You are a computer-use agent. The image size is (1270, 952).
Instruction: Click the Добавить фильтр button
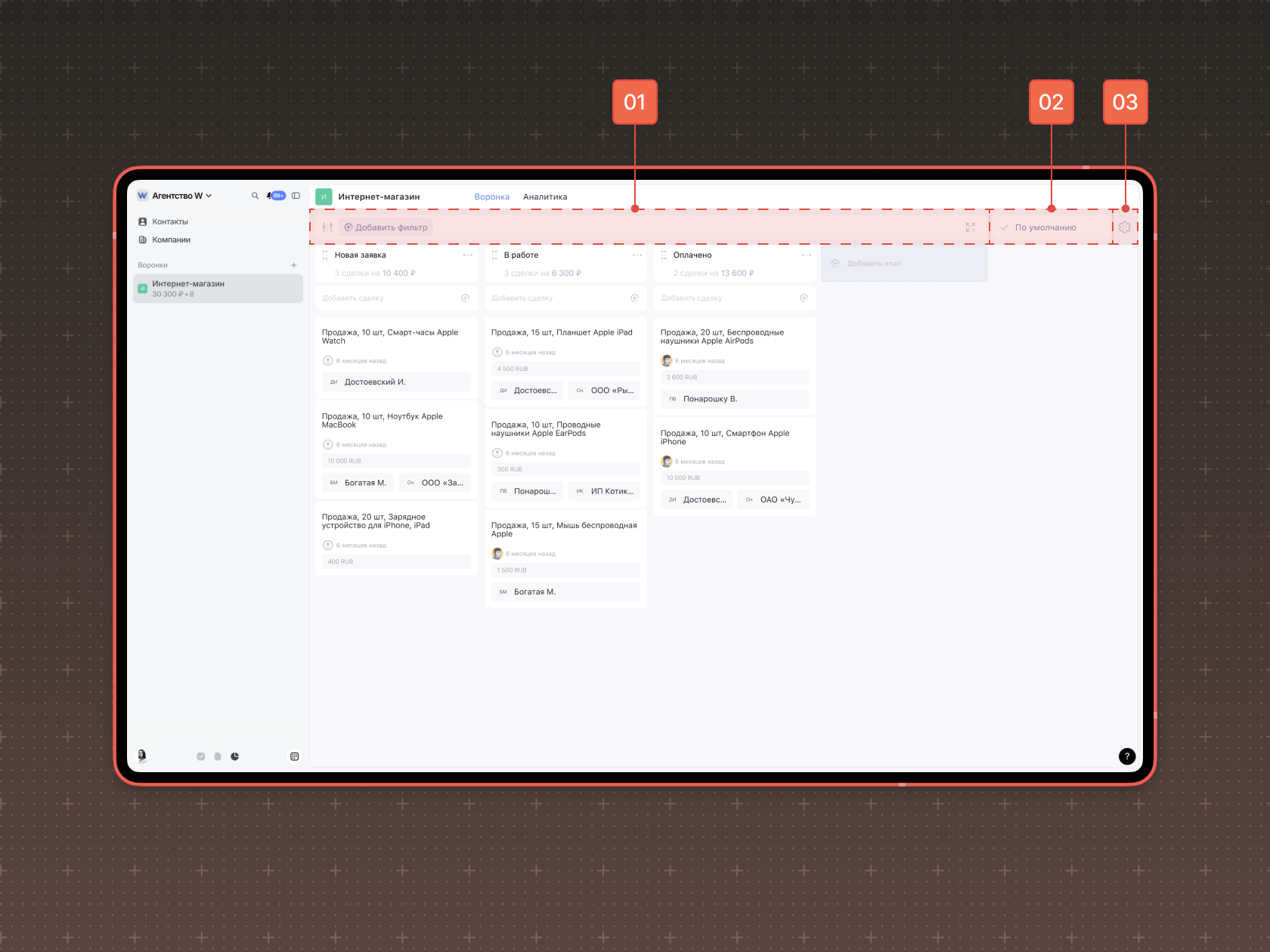(386, 227)
